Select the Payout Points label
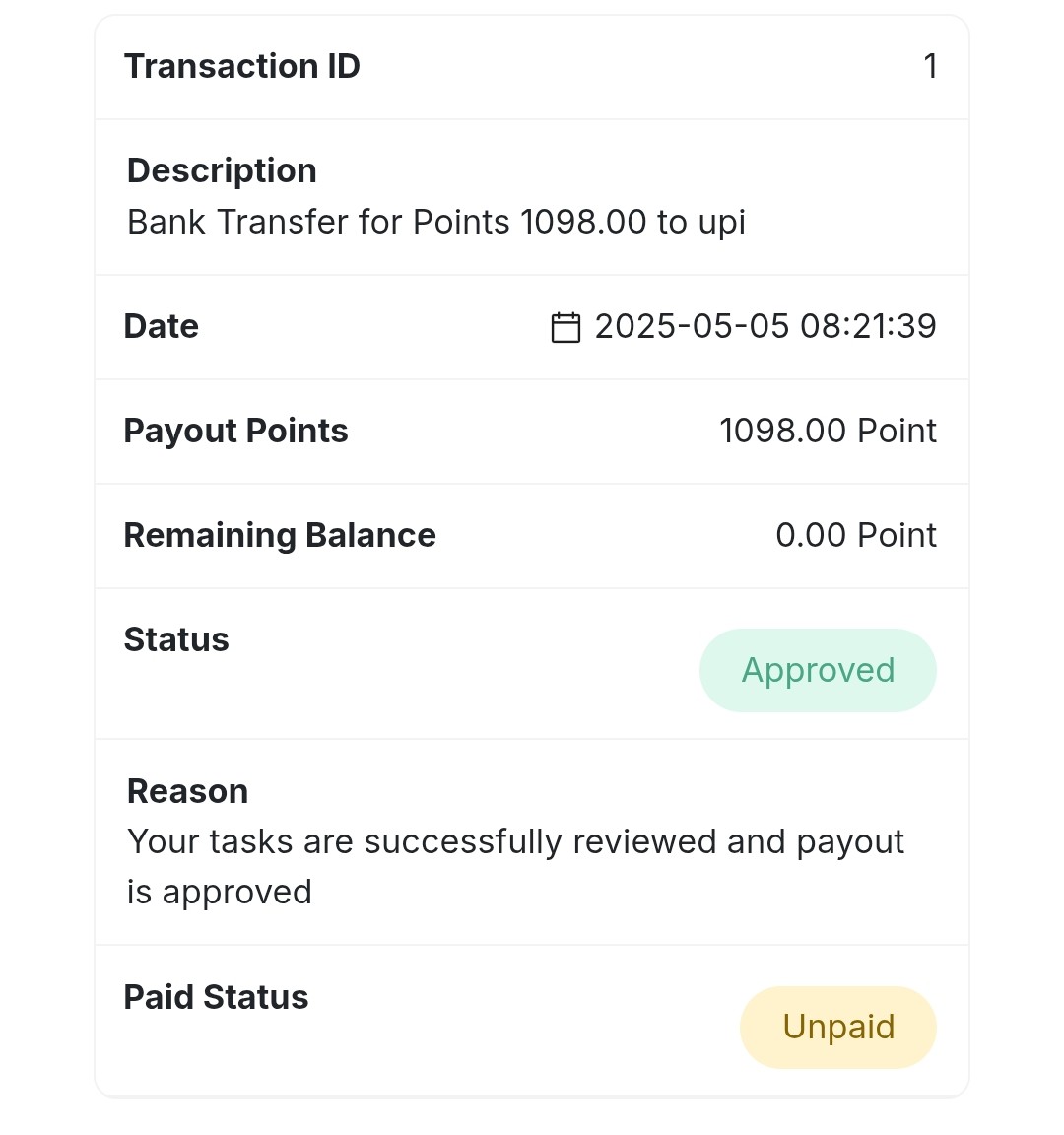 (x=236, y=432)
